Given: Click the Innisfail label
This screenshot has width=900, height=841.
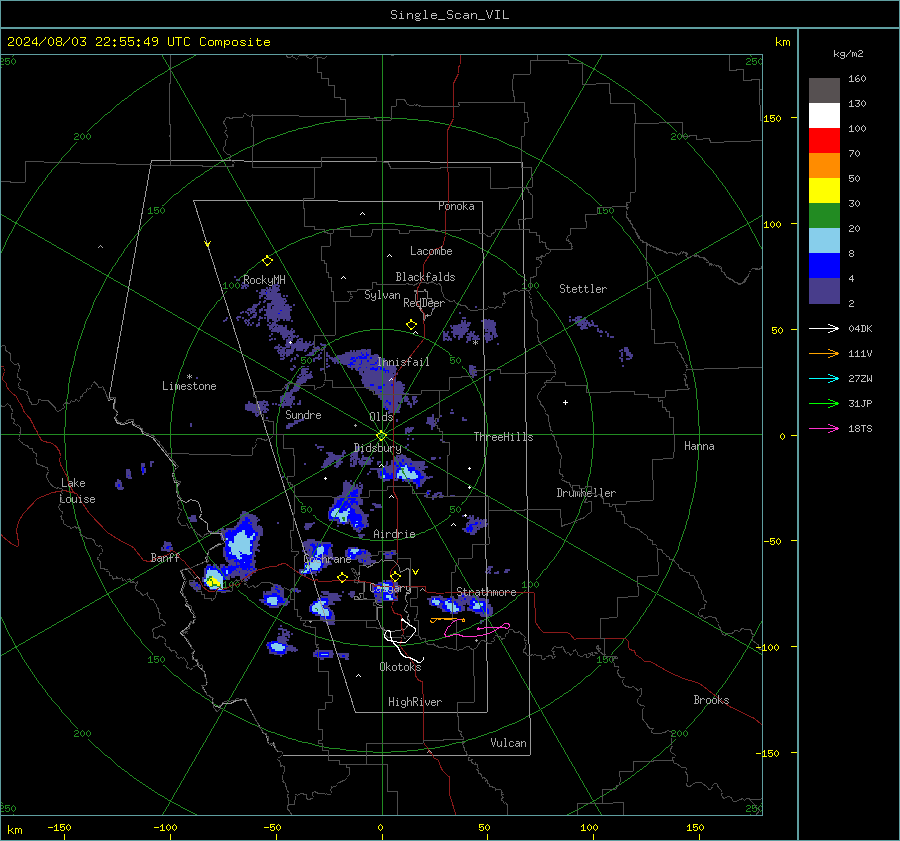Looking at the screenshot, I should click(x=404, y=362).
